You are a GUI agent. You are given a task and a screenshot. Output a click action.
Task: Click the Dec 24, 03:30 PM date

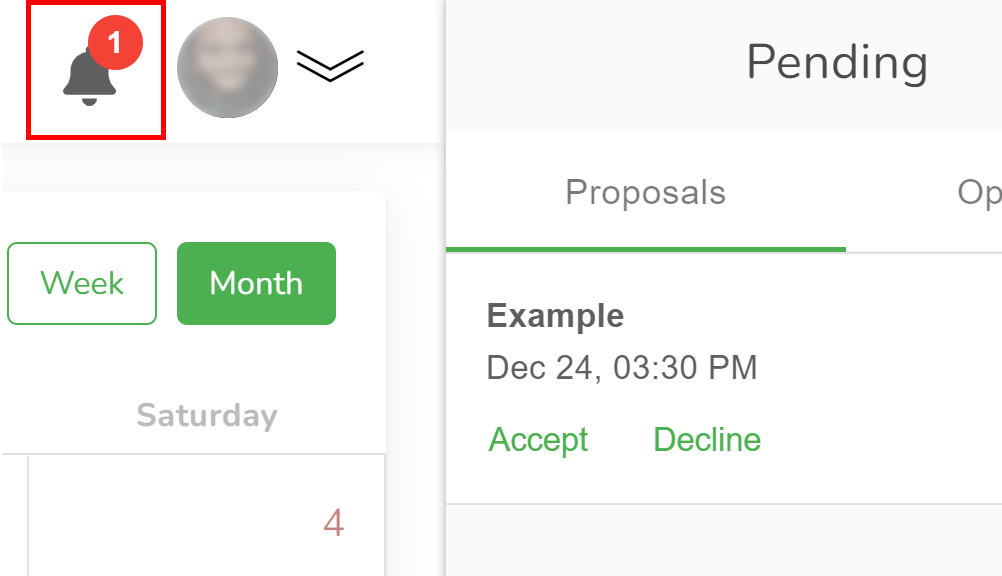(x=621, y=368)
